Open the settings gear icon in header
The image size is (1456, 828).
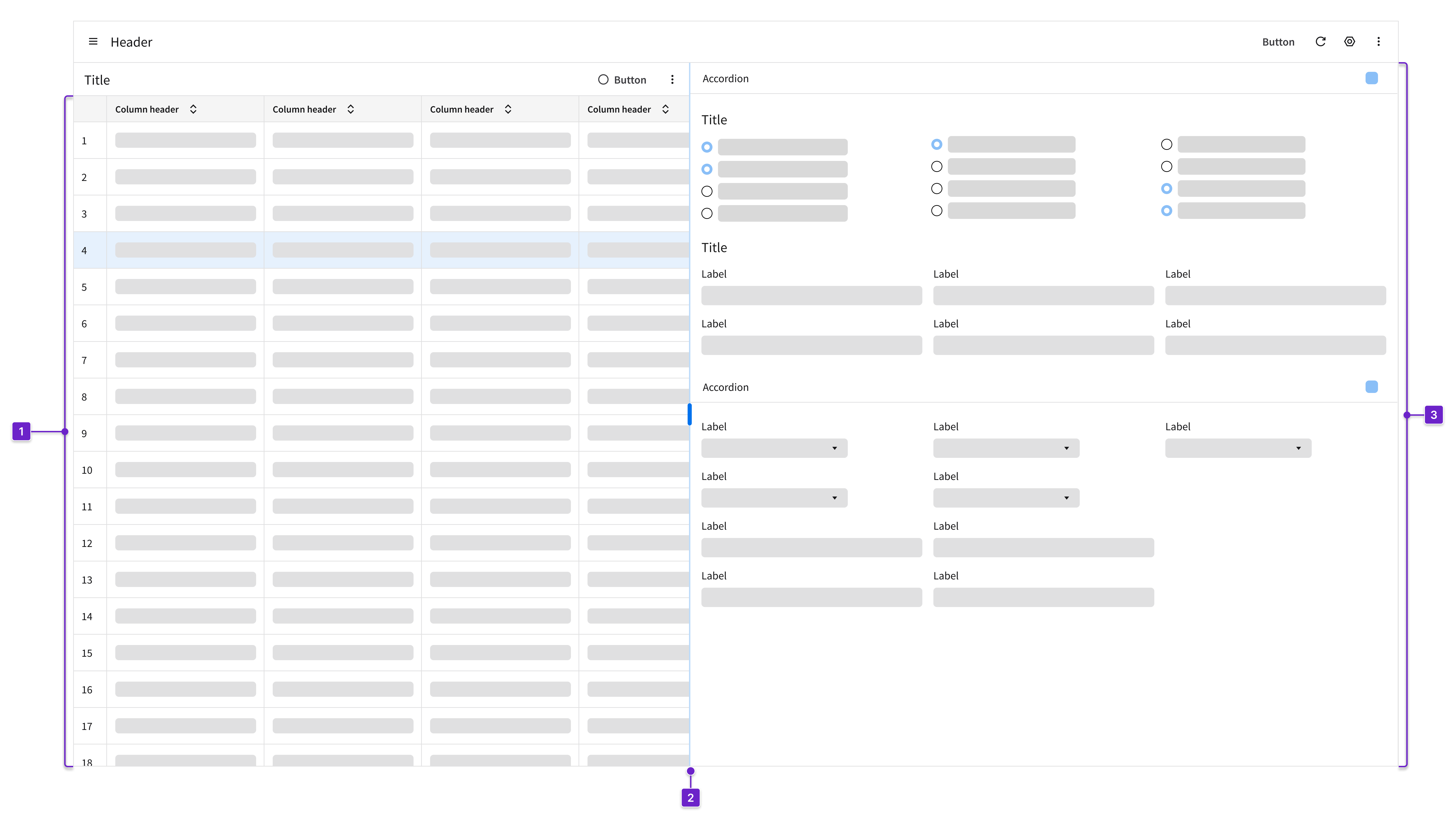pos(1349,41)
